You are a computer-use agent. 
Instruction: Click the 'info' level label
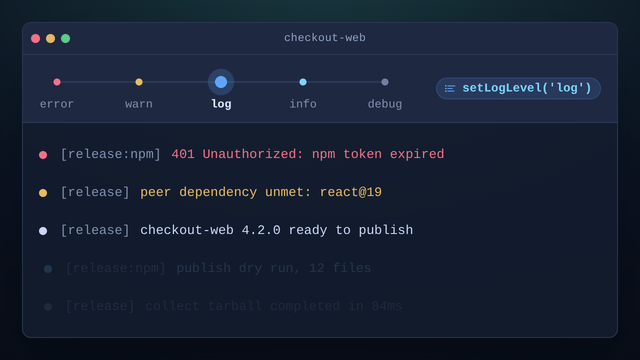(x=303, y=104)
